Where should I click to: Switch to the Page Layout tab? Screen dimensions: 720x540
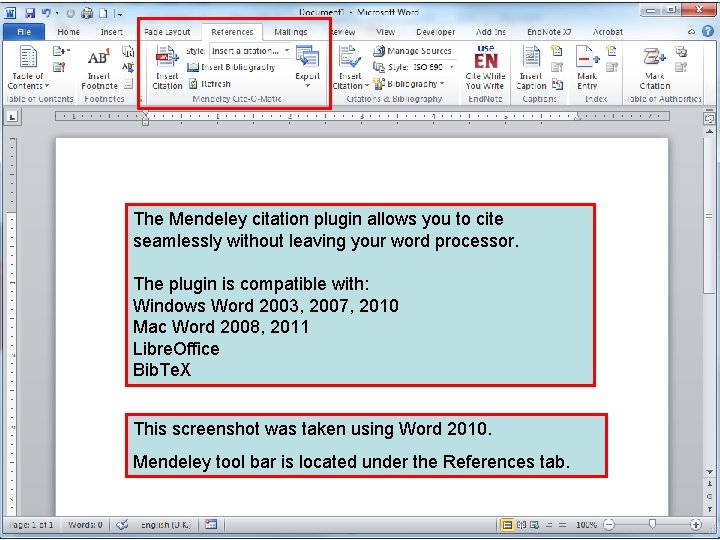click(x=167, y=32)
